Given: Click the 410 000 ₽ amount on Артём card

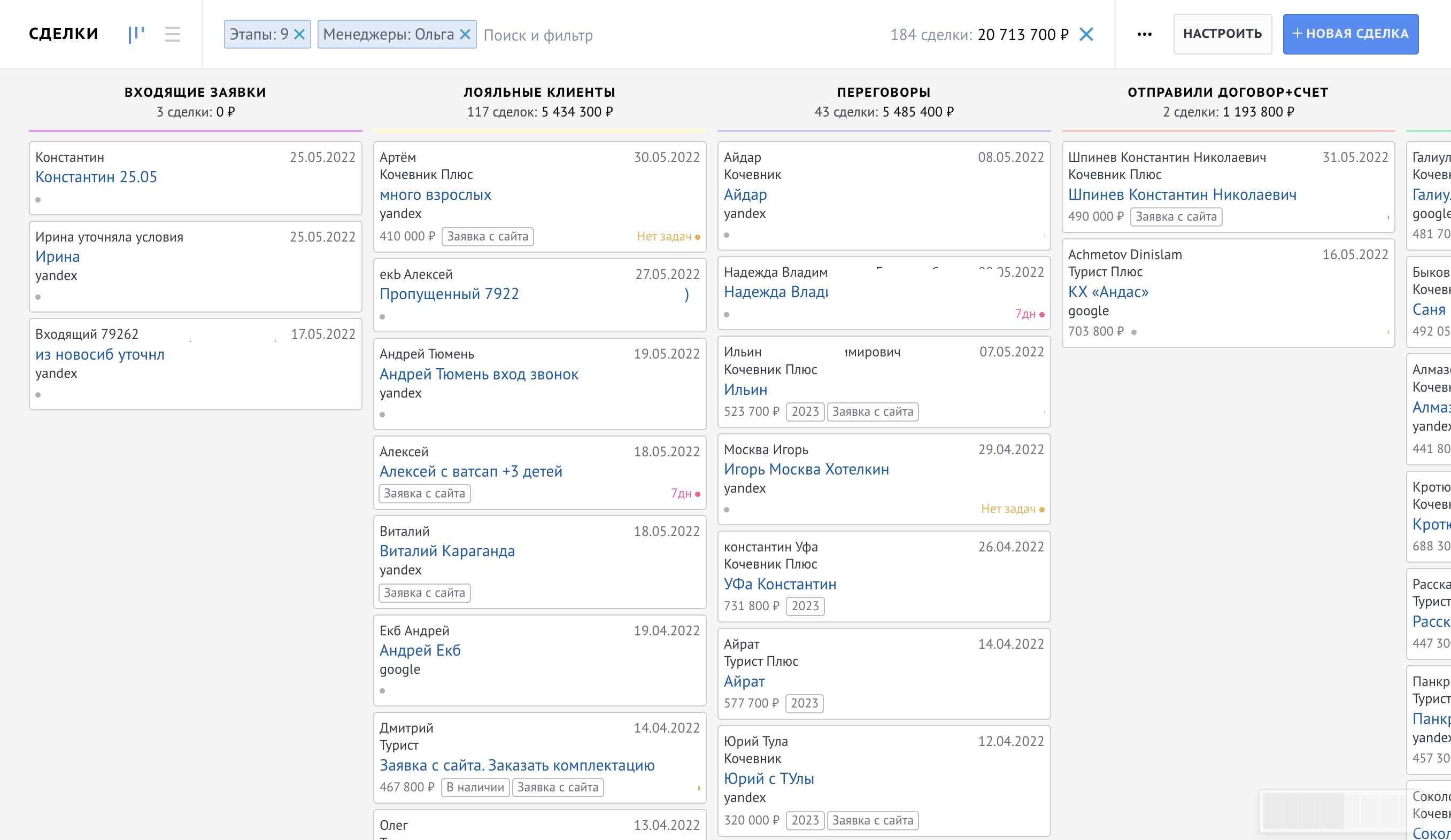Looking at the screenshot, I should click(407, 237).
